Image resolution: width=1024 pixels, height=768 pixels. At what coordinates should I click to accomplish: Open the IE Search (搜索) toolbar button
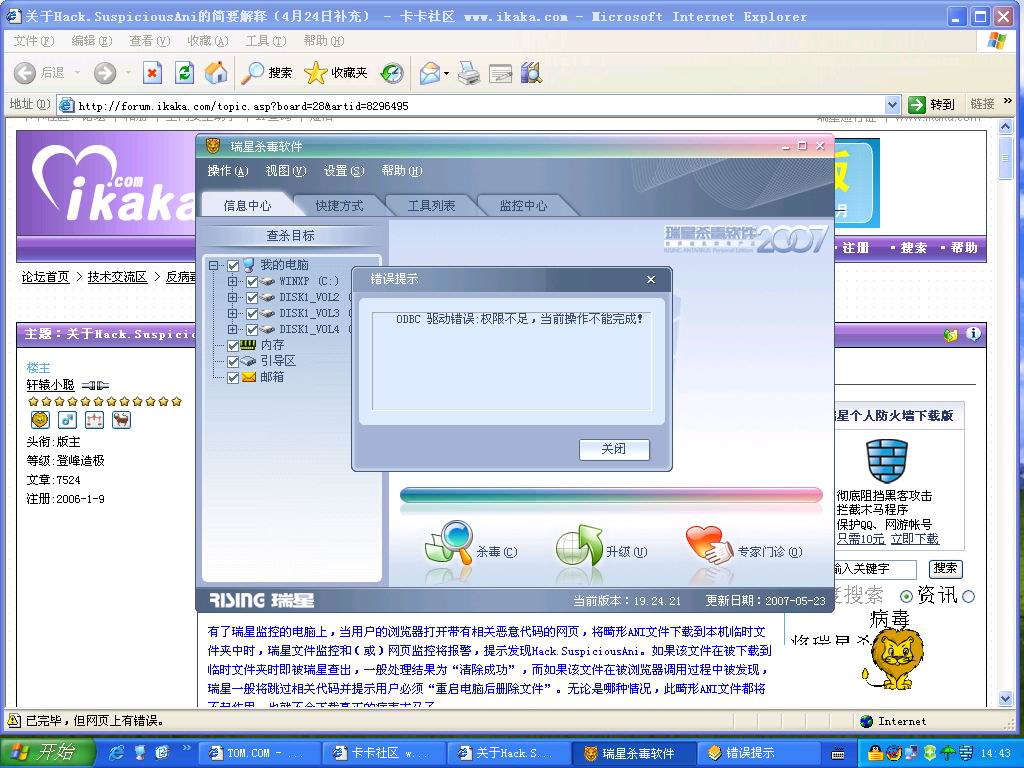[x=266, y=72]
